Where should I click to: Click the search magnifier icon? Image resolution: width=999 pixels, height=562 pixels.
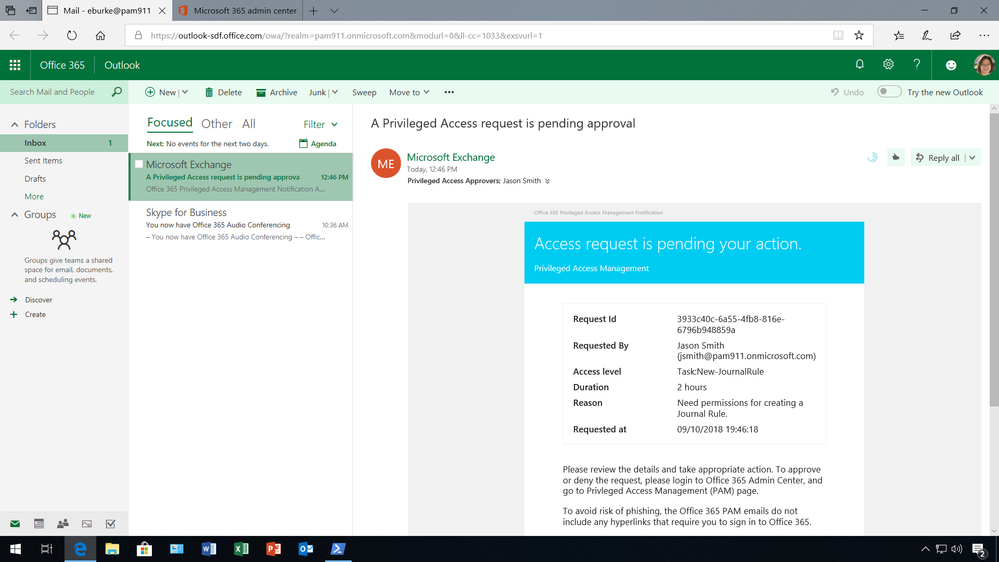(x=117, y=92)
